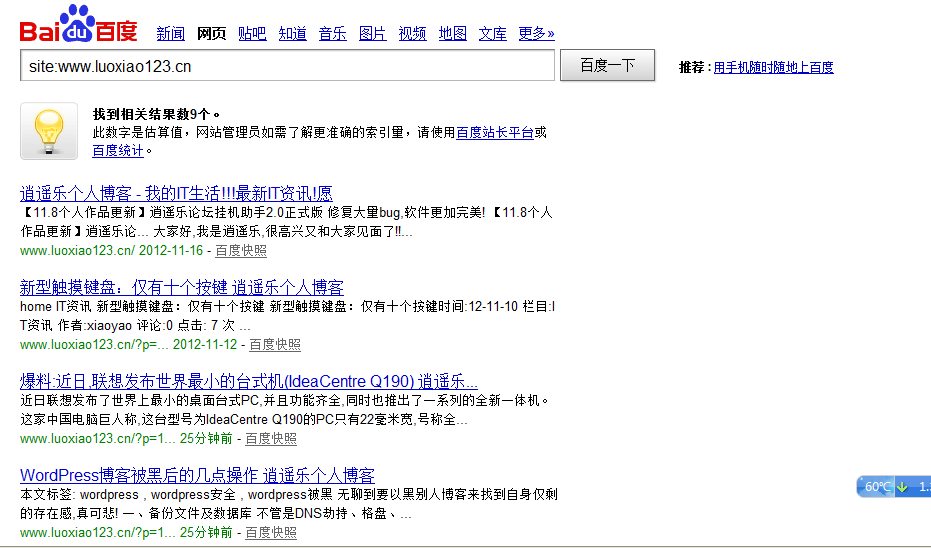Select the 网页 web tab

point(211,34)
